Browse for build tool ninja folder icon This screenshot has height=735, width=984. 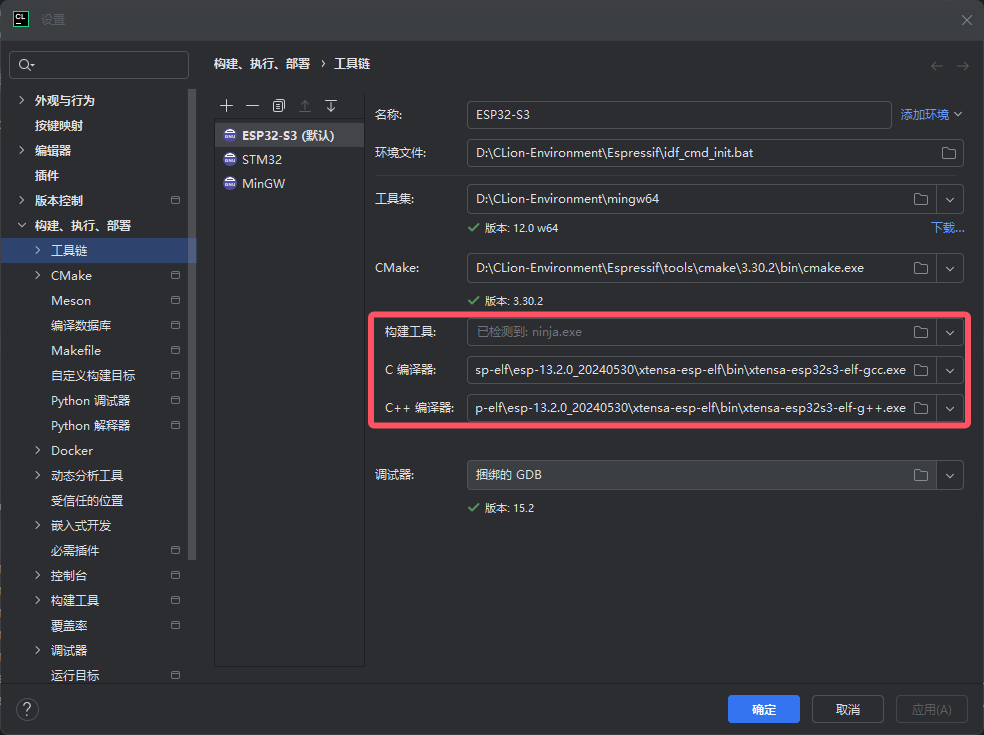pos(921,332)
